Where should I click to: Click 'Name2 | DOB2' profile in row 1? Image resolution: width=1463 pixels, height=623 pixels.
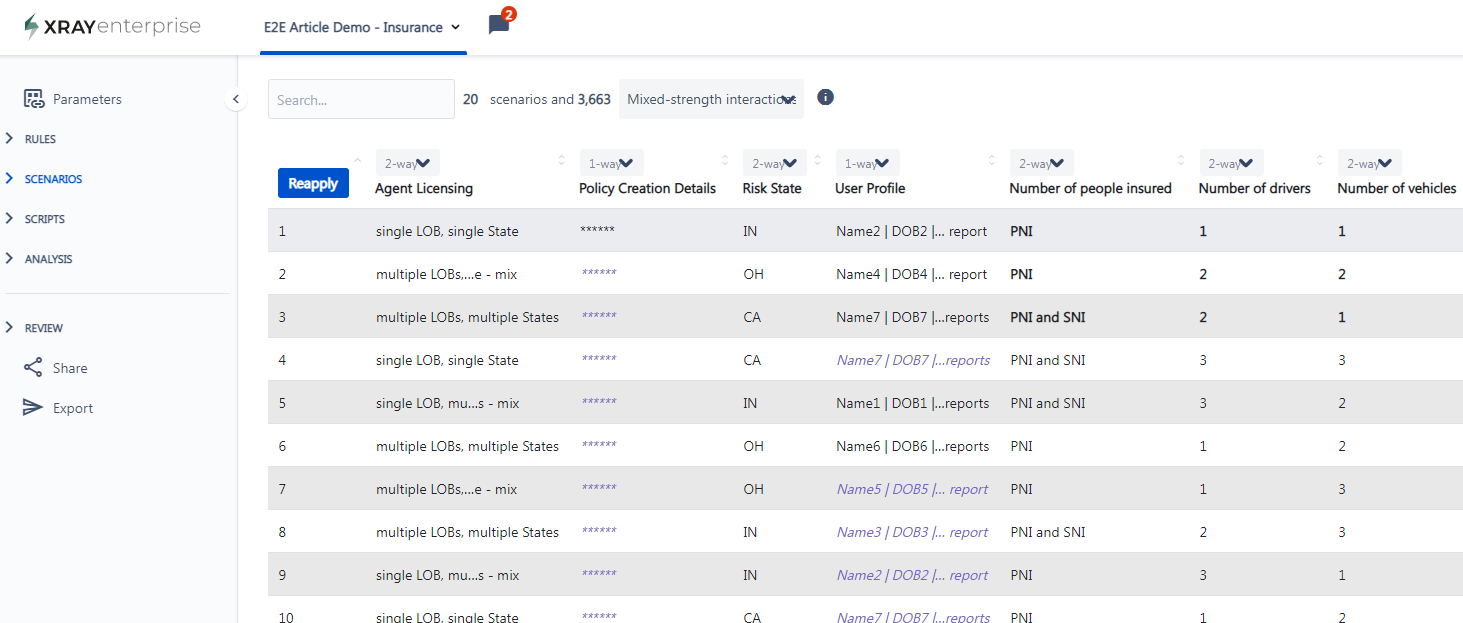(912, 231)
